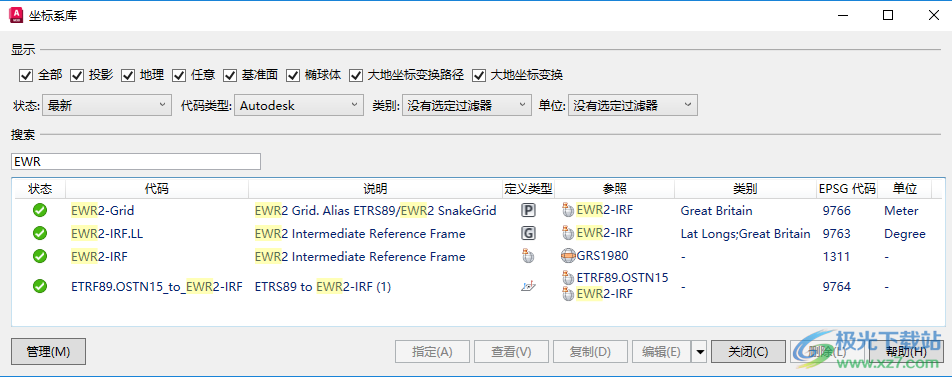Click the 管理(M) button
Screen dimensions: 952x379
(x=49, y=352)
